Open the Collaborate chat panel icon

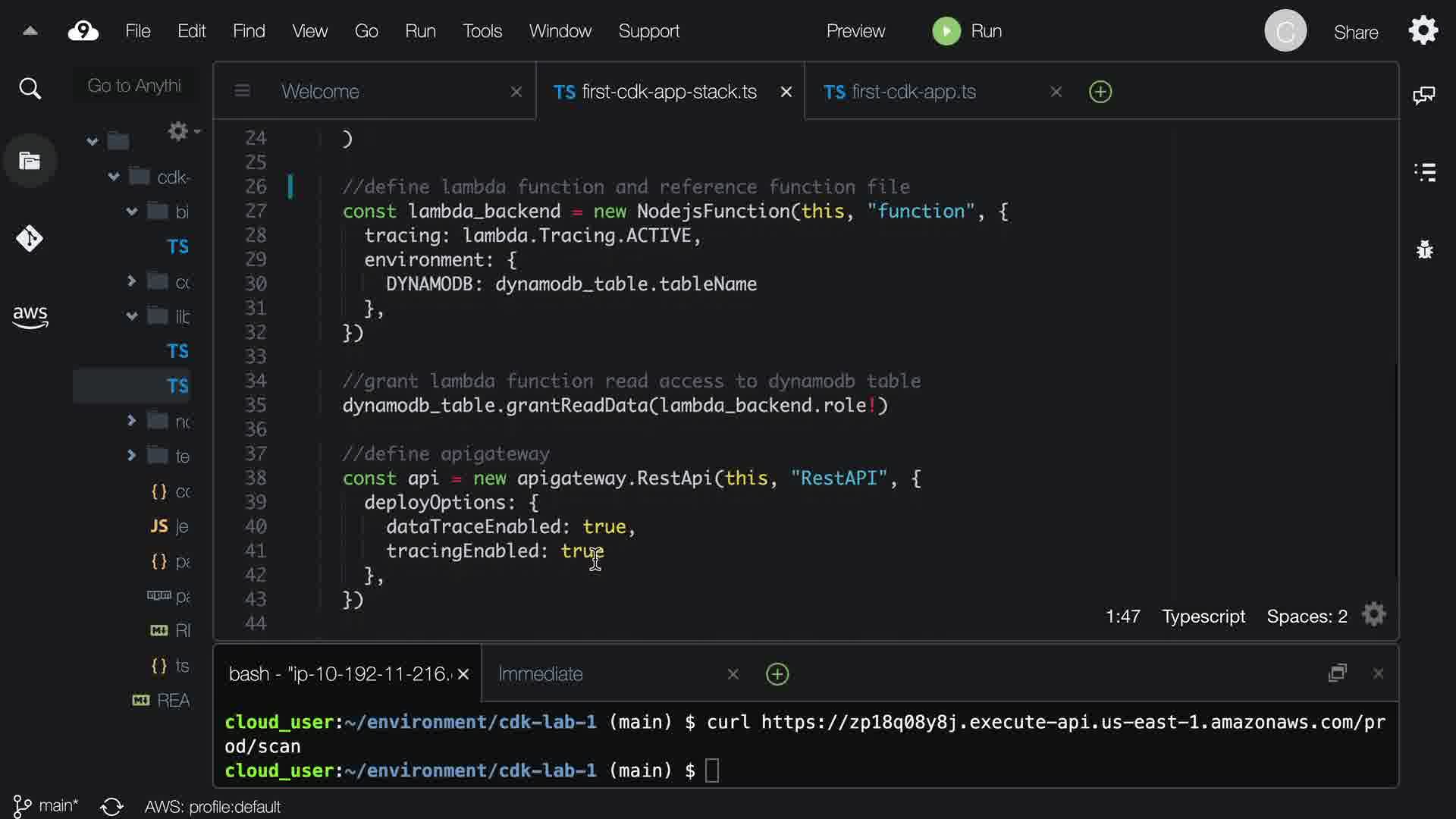coord(1424,95)
